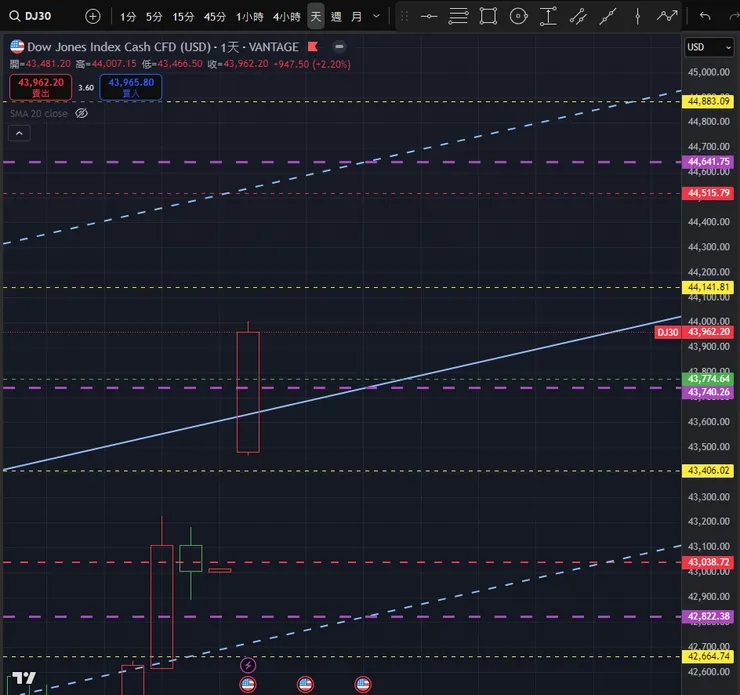This screenshot has height=695, width=740.
Task: Select the text annotation tool
Action: [x=548, y=17]
